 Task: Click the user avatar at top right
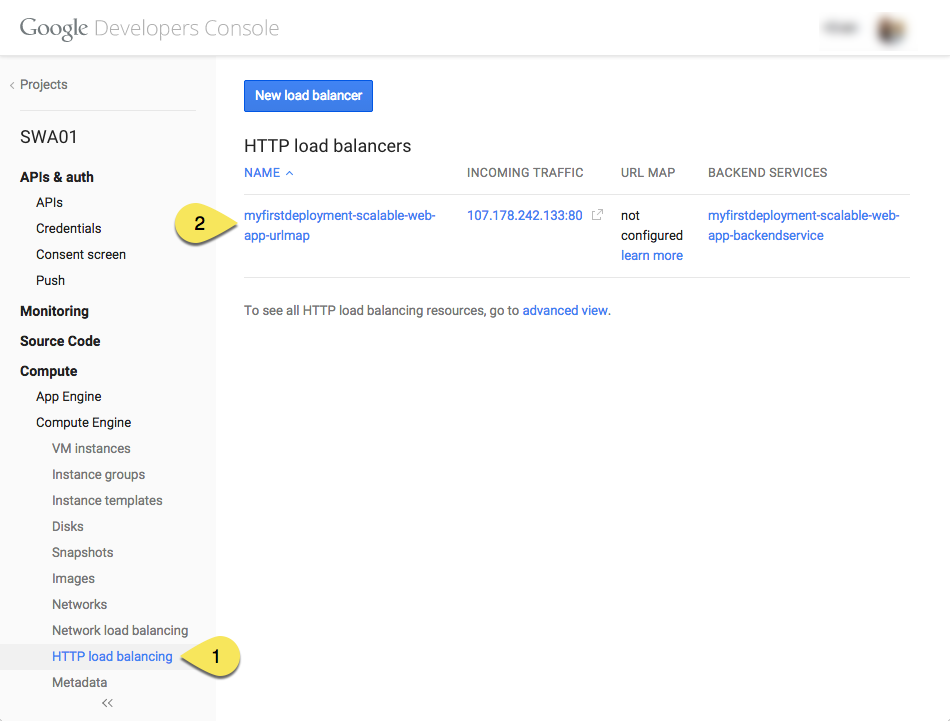click(x=890, y=28)
